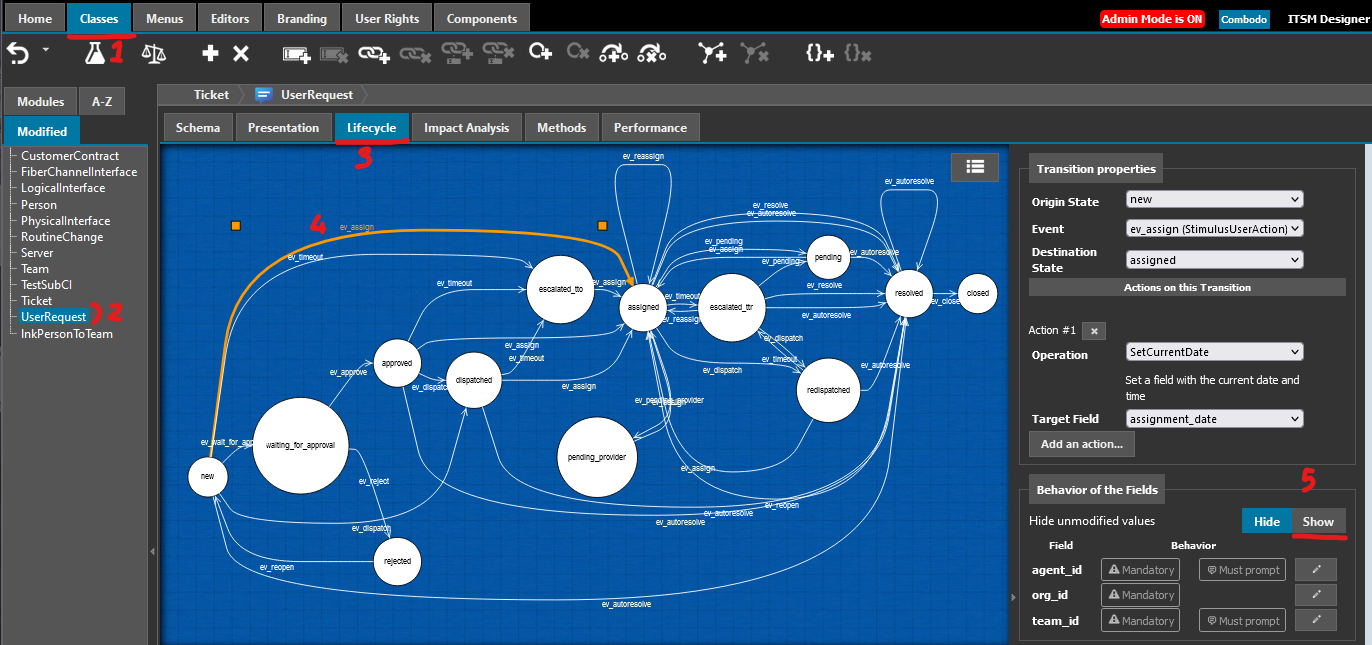The width and height of the screenshot is (1372, 645).
Task: Click the Add an action button
Action: pos(1081,444)
